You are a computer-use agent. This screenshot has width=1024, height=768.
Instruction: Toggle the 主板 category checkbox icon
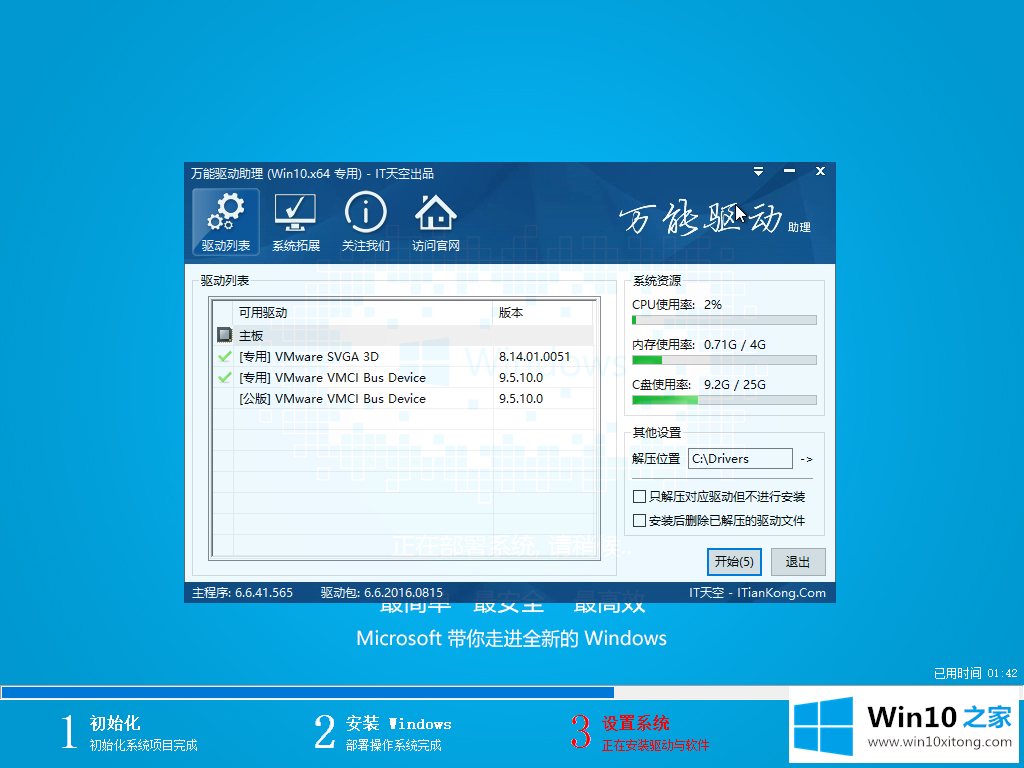224,336
